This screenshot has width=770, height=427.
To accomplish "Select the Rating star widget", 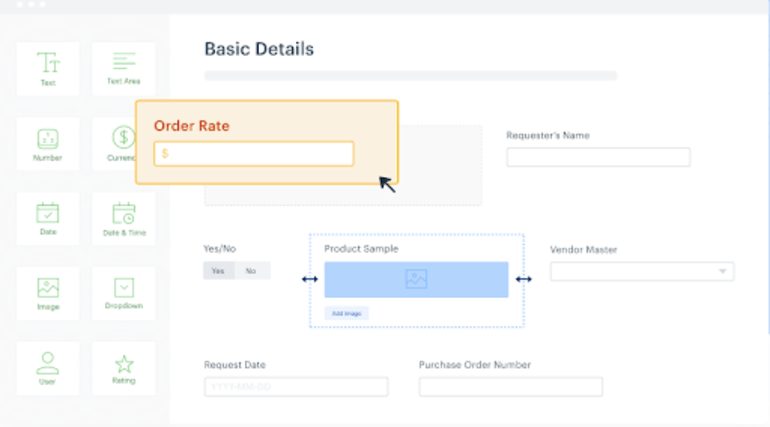I will pos(124,369).
